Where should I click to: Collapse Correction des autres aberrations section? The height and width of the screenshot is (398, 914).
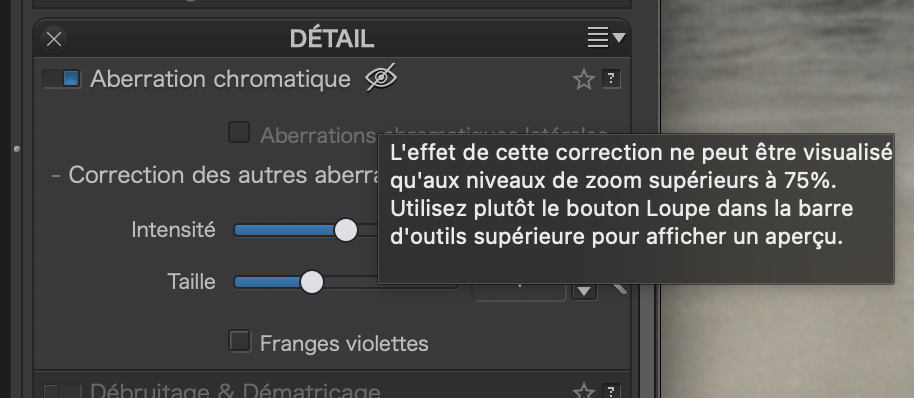56,175
